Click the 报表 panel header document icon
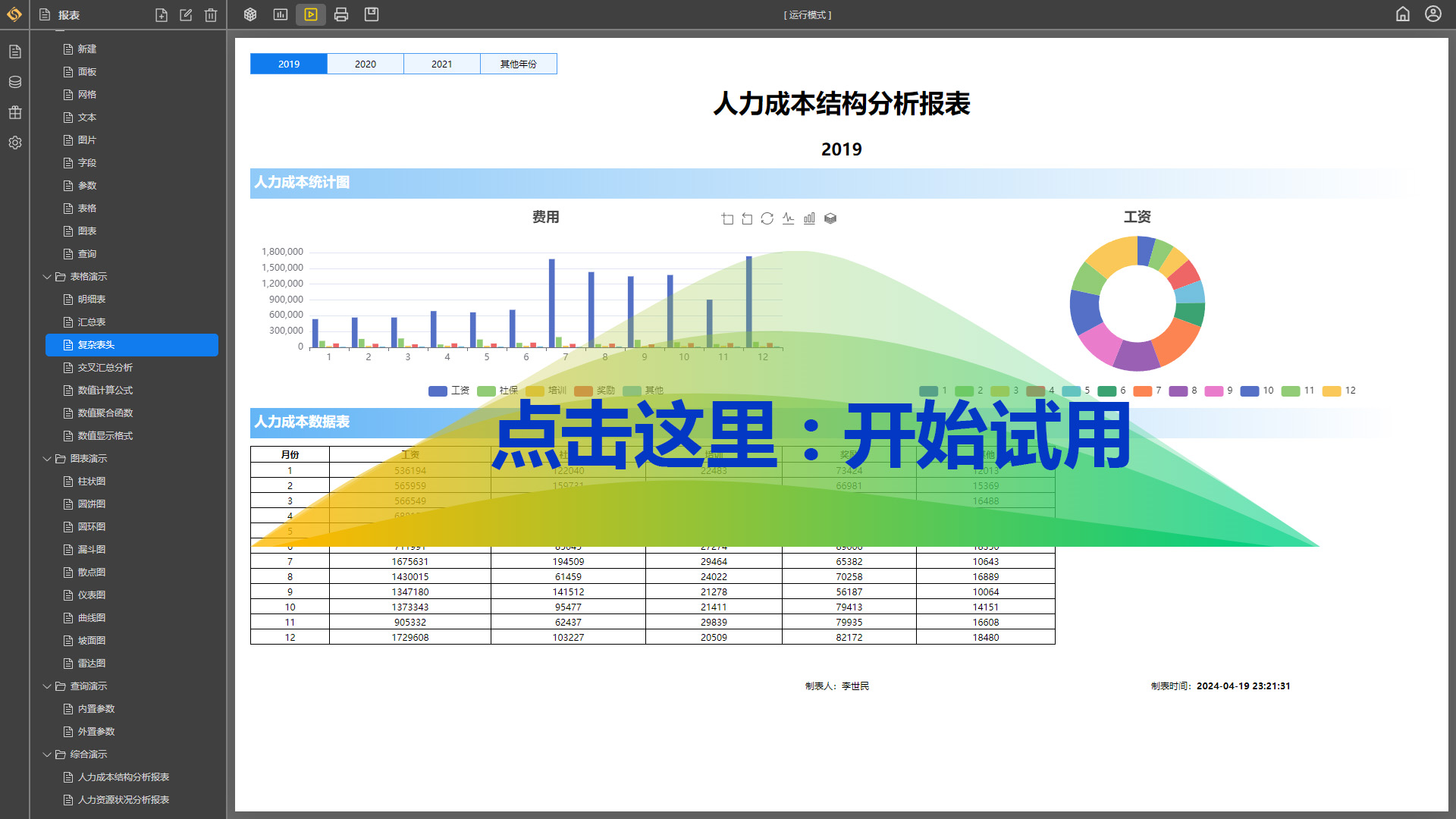Screen dimensions: 1456x819 click(x=45, y=15)
